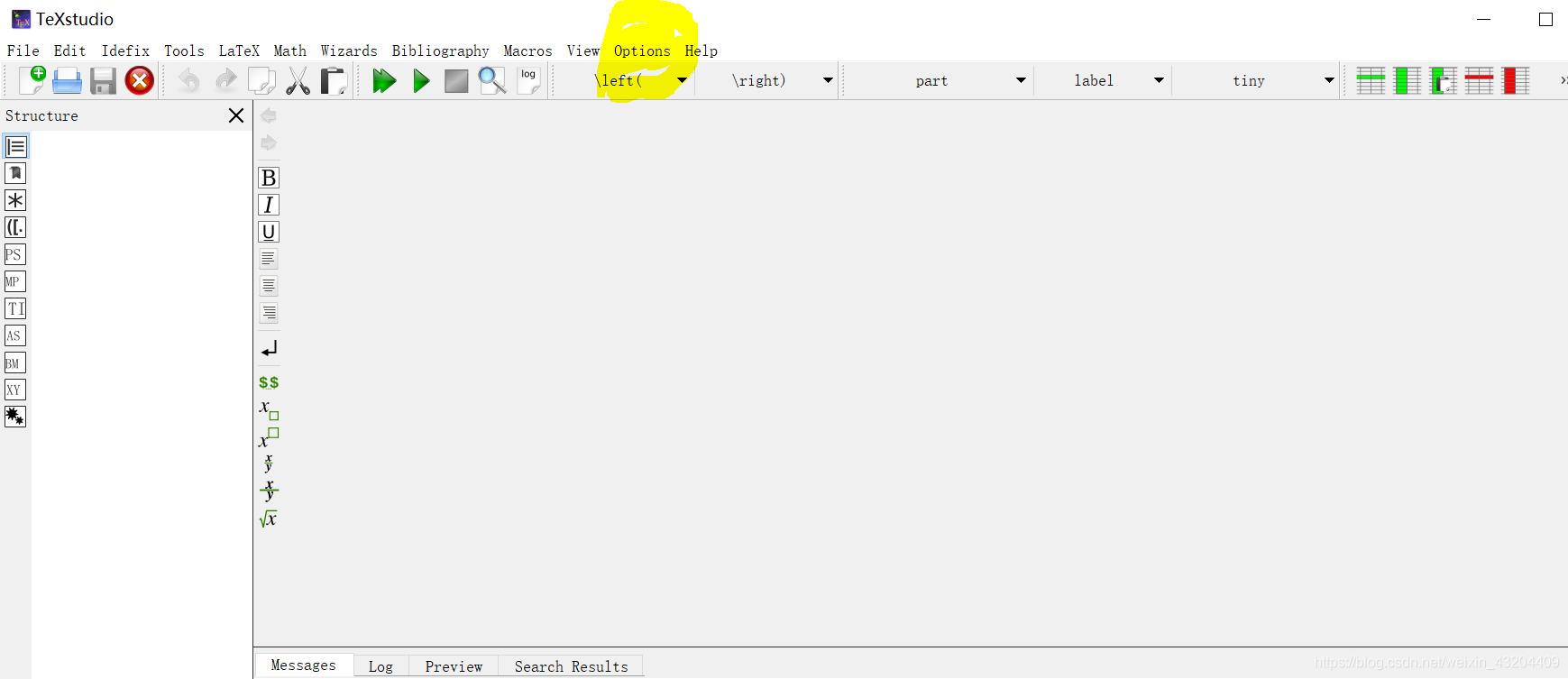The image size is (1568, 679).
Task: Go forward with the lower navigation arrow
Action: click(269, 142)
